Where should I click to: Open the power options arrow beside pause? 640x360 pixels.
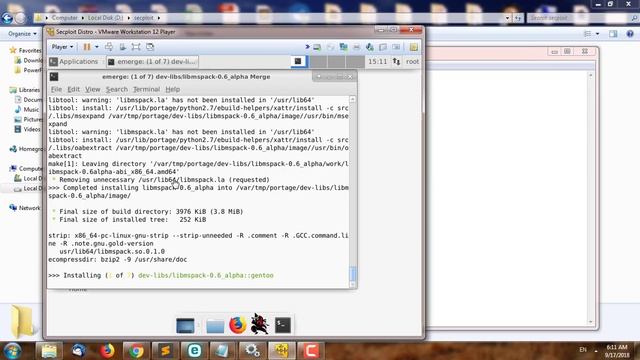97,47
